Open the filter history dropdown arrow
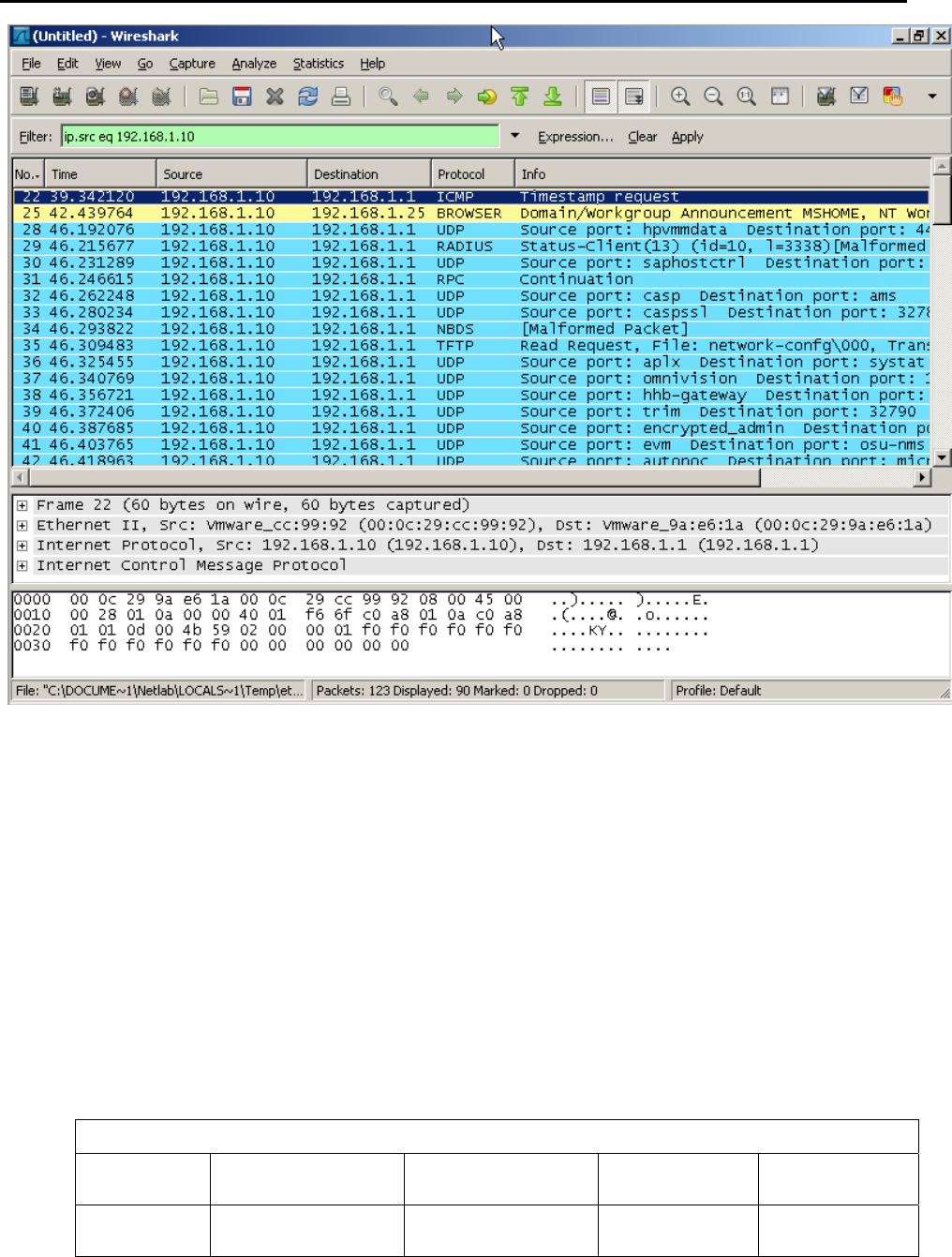Image resolution: width=952 pixels, height=1257 pixels. (x=514, y=136)
